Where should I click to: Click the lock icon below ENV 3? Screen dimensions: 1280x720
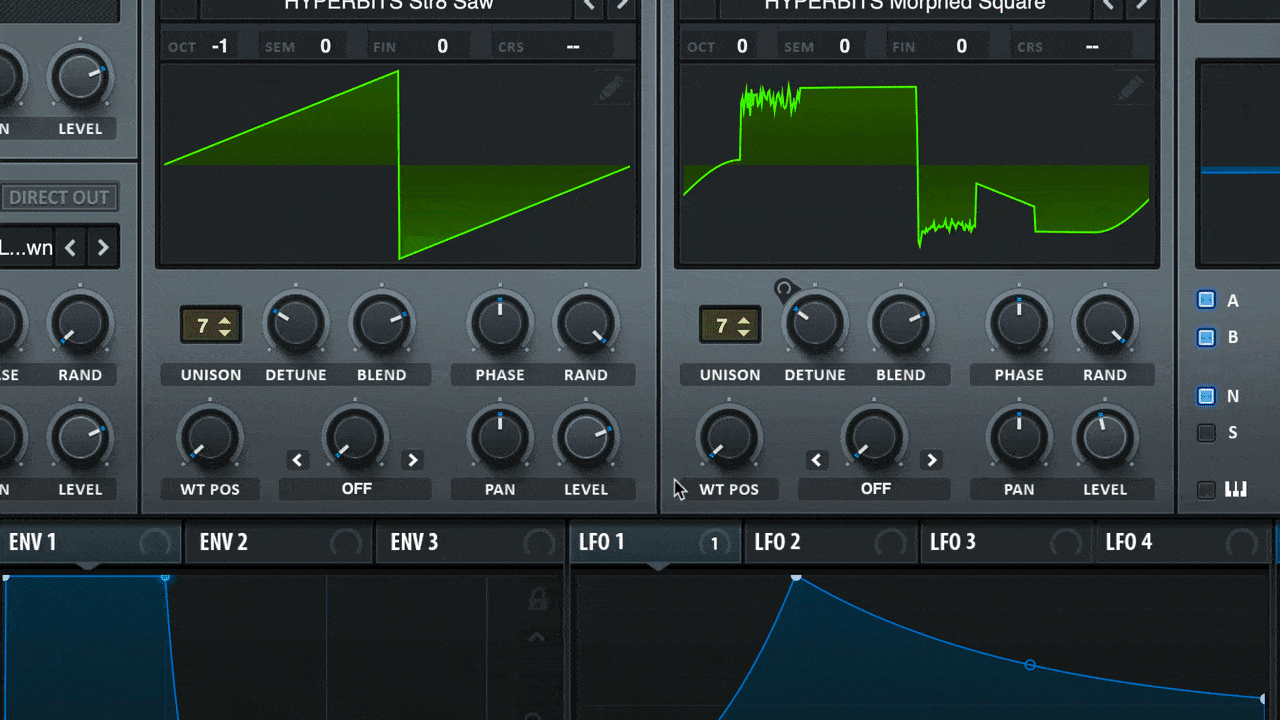[x=537, y=597]
